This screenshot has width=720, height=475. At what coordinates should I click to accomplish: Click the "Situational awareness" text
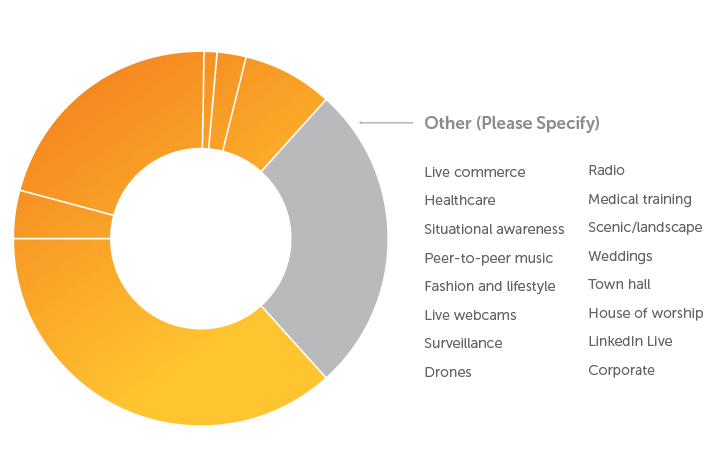(494, 229)
